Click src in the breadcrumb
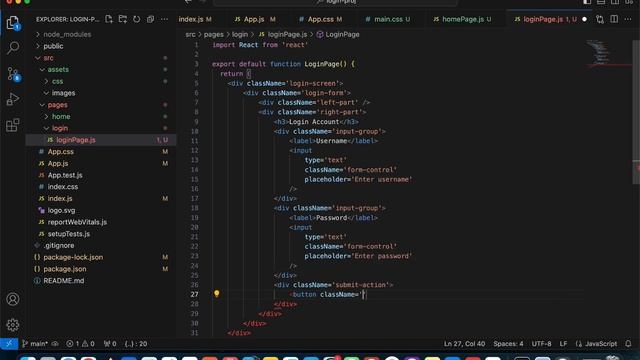This screenshot has height=360, width=640. (190, 34)
